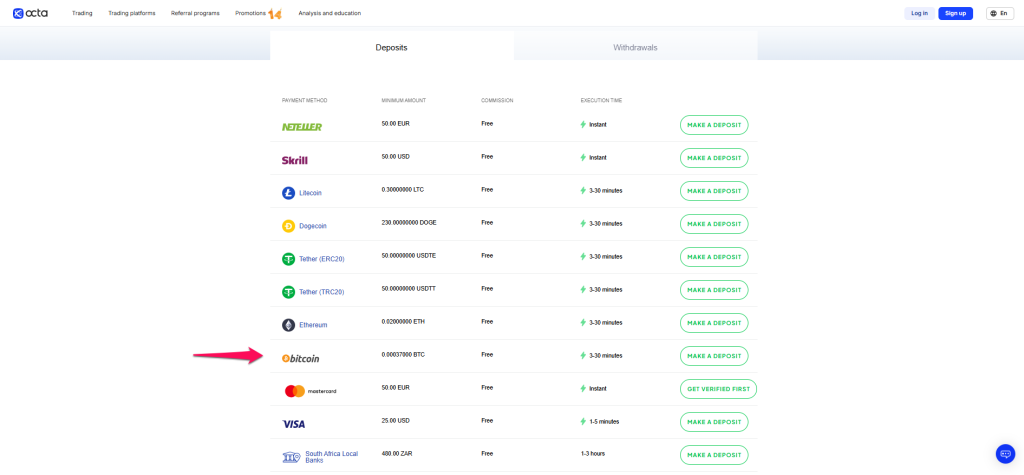Click the Neteller logo
The height and width of the screenshot is (475, 1024).
[x=302, y=127]
